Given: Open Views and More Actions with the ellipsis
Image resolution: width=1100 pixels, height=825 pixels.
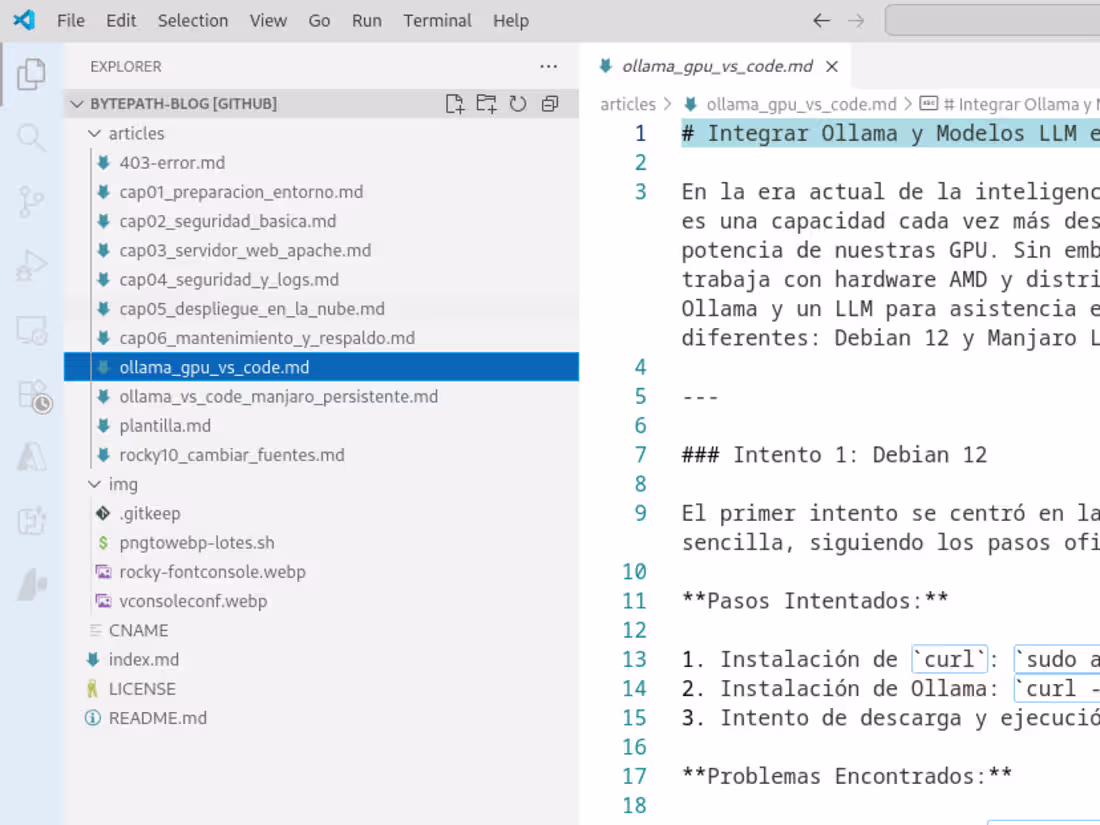Looking at the screenshot, I should pyautogui.click(x=548, y=66).
